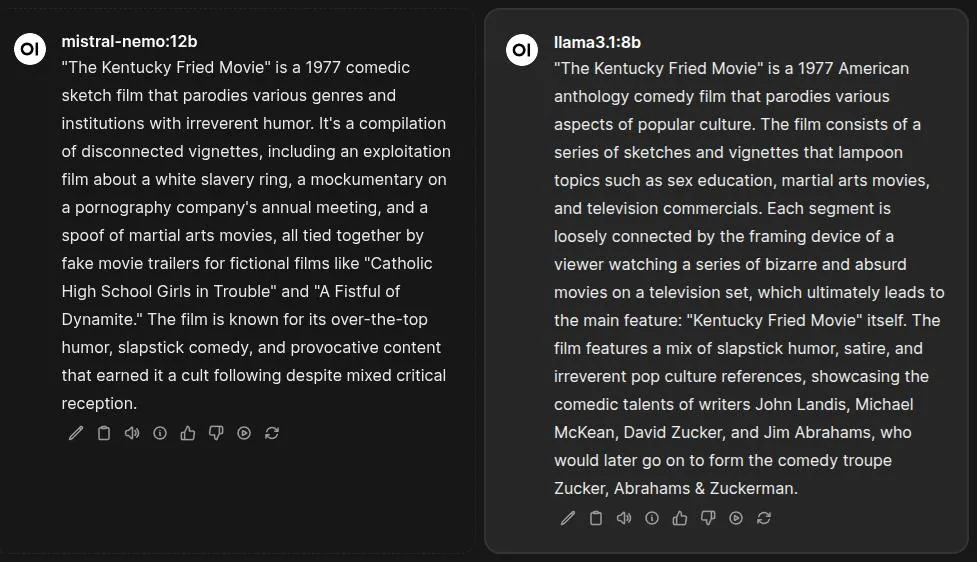Open info details for llama3.1:8b response
Image resolution: width=977 pixels, height=562 pixels.
652,518
